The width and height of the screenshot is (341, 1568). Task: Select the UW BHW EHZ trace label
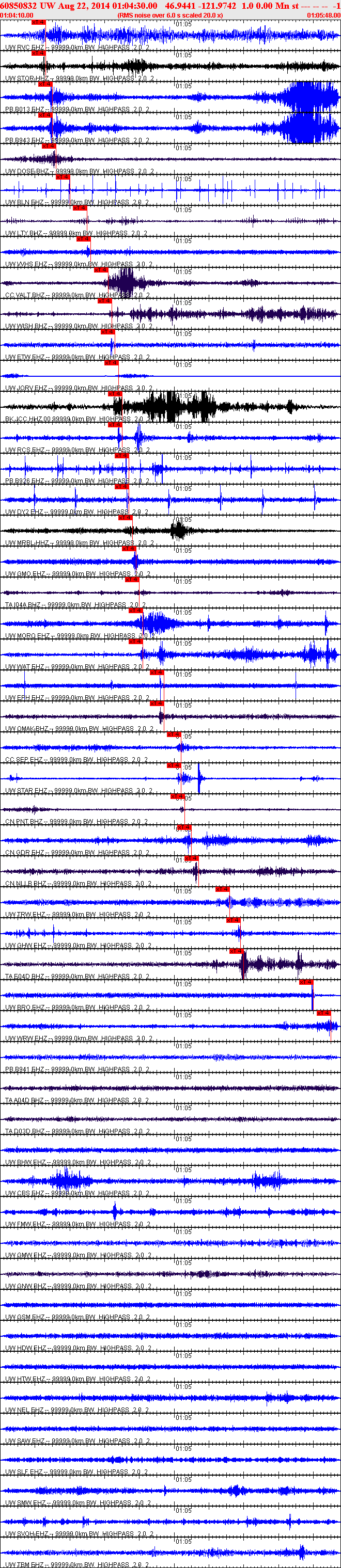coord(79,1162)
